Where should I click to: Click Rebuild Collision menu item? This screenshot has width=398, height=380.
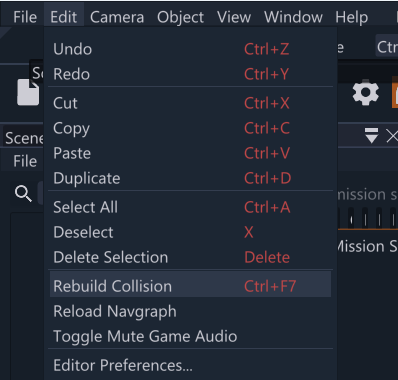coord(190,286)
